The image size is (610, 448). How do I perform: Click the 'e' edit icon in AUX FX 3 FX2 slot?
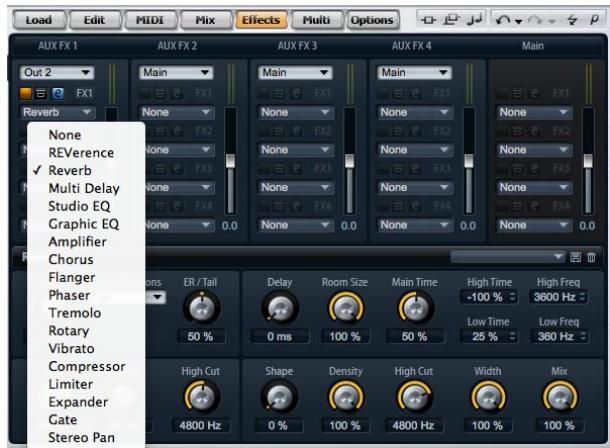296,131
